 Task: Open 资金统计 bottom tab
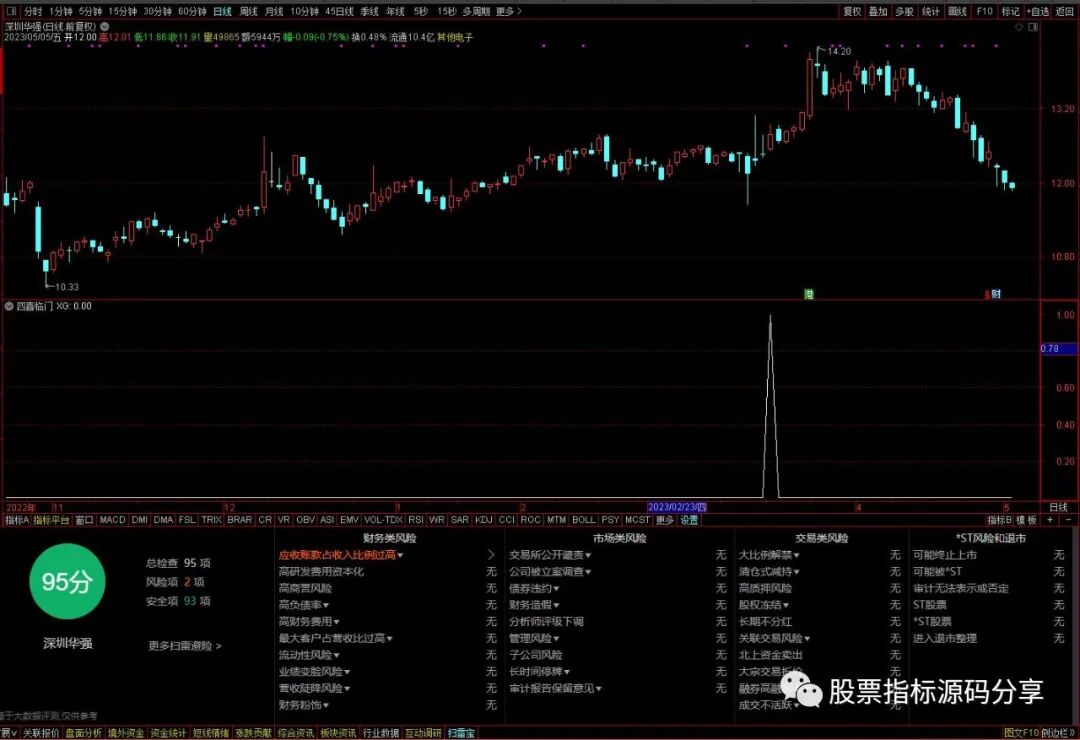pyautogui.click(x=168, y=733)
